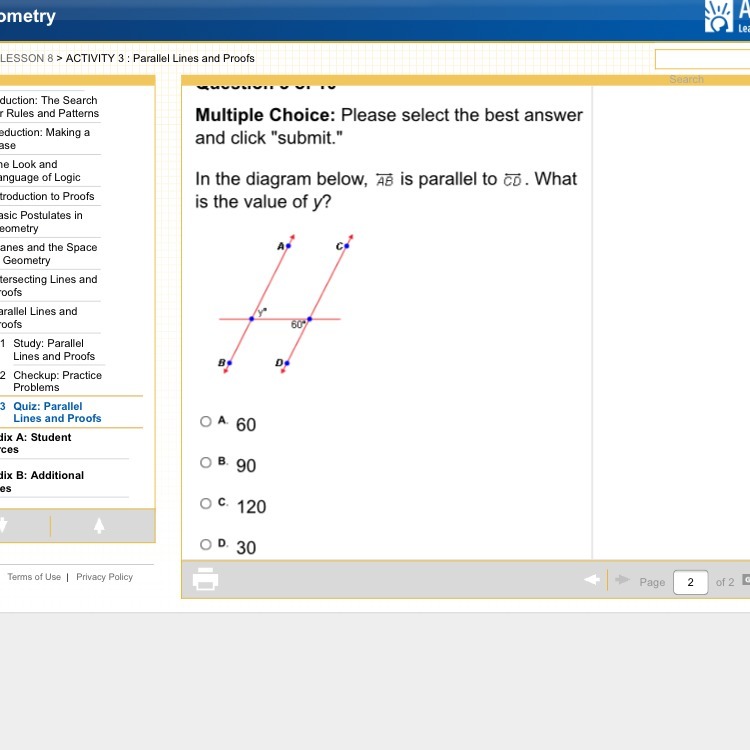Click the down arrow in sidebar footer
The height and width of the screenshot is (750, 750).
click(3, 525)
